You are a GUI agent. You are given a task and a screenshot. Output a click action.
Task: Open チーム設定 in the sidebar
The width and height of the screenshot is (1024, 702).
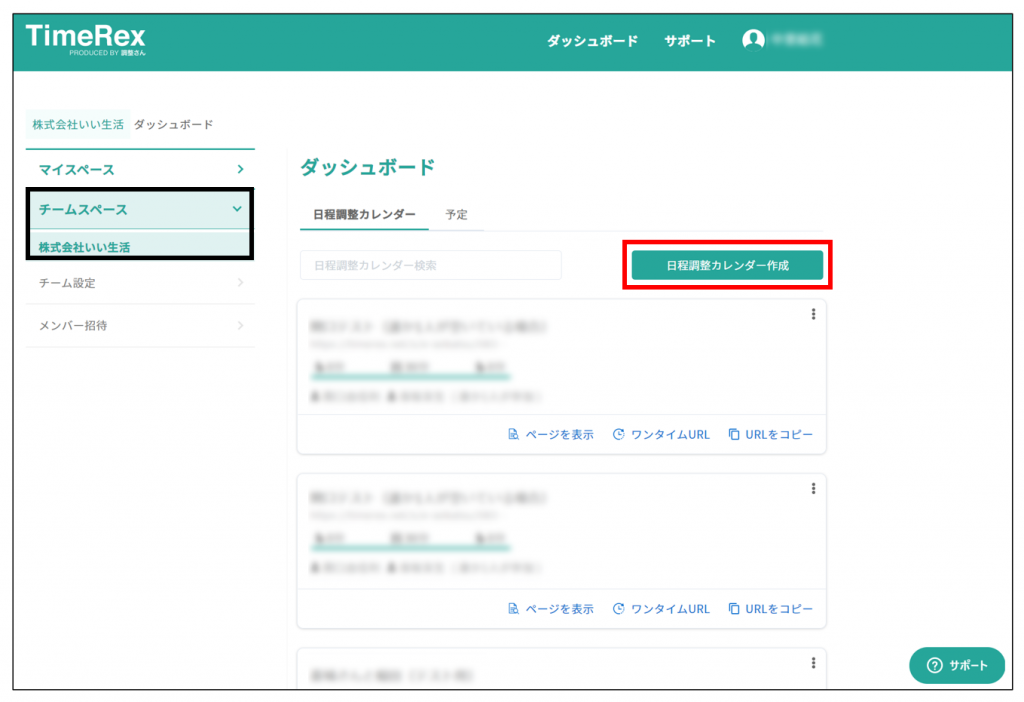click(140, 283)
